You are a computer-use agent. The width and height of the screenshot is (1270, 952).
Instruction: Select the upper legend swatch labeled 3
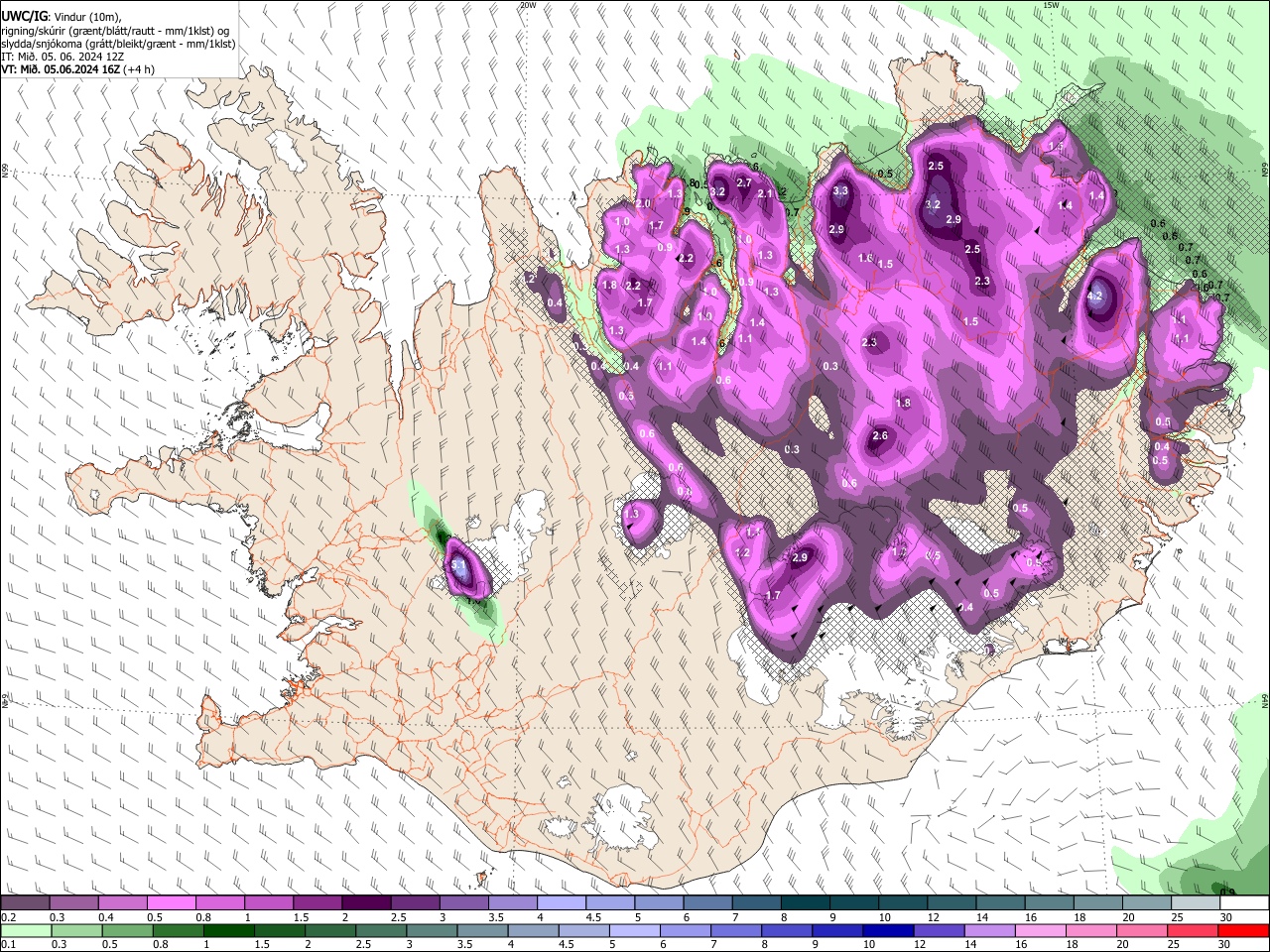pyautogui.click(x=463, y=902)
